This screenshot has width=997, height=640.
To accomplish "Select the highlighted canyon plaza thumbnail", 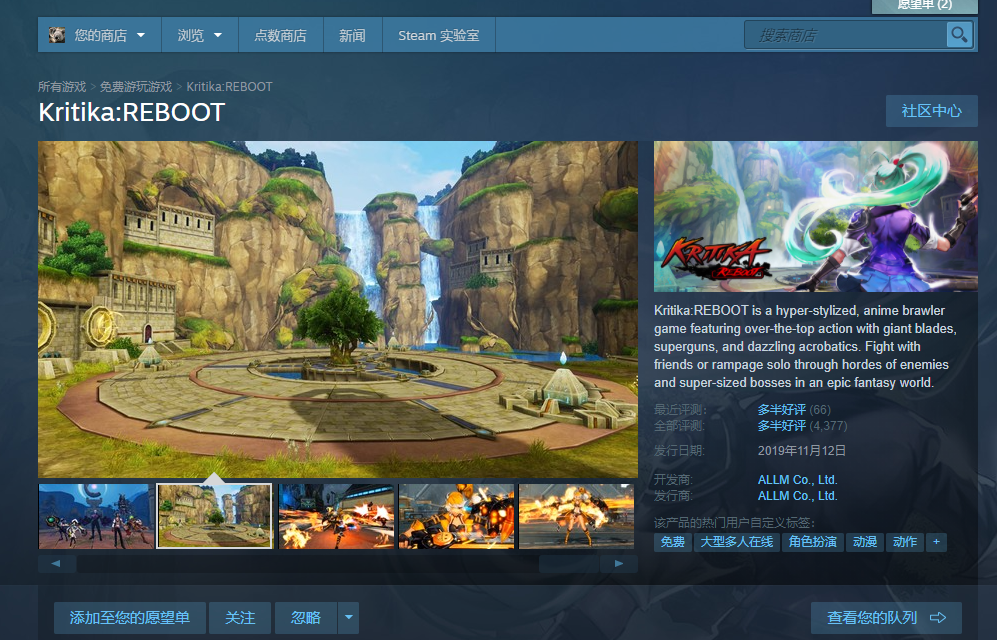I will coord(214,515).
